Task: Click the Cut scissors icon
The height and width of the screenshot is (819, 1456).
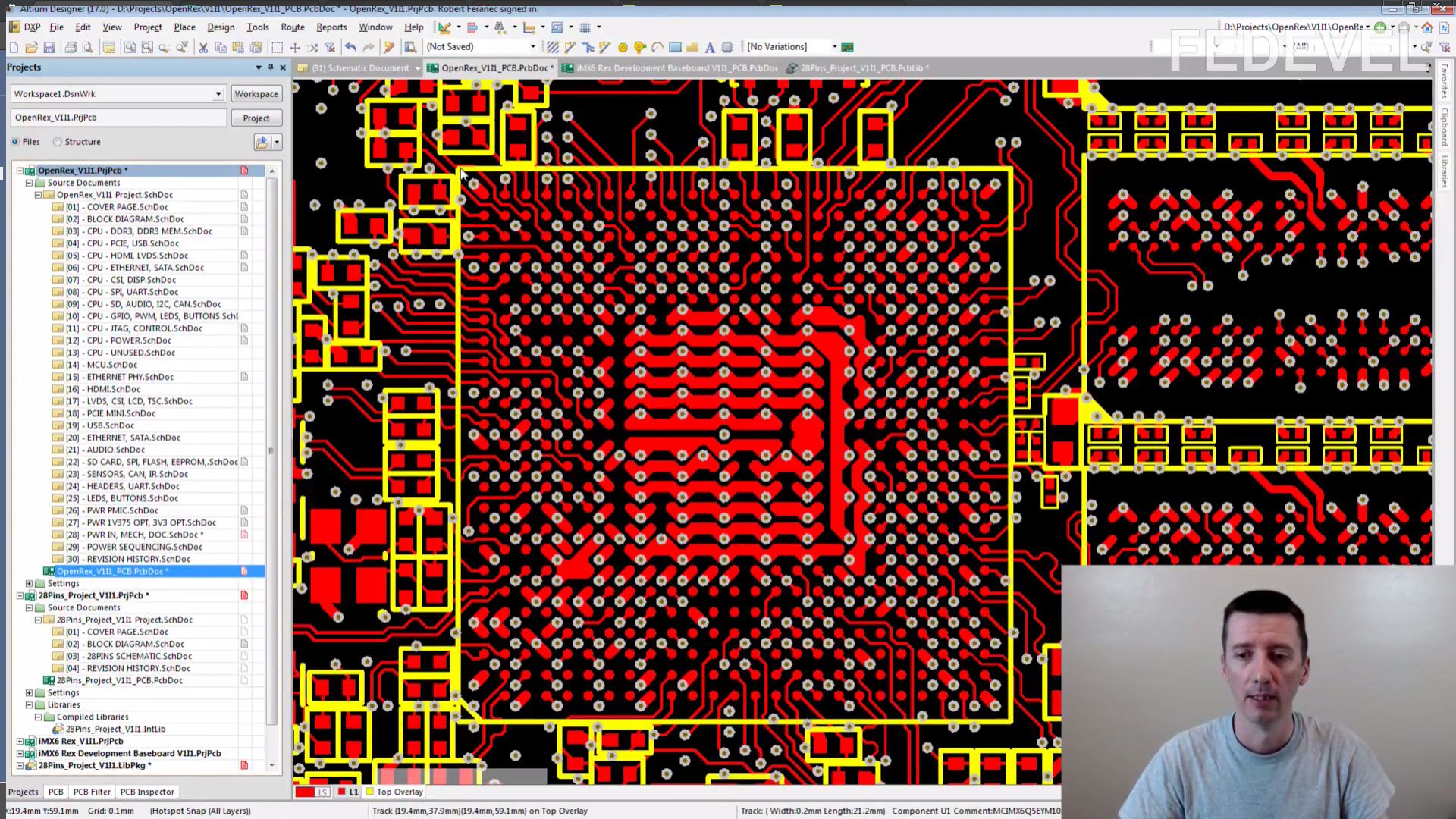Action: 202,47
